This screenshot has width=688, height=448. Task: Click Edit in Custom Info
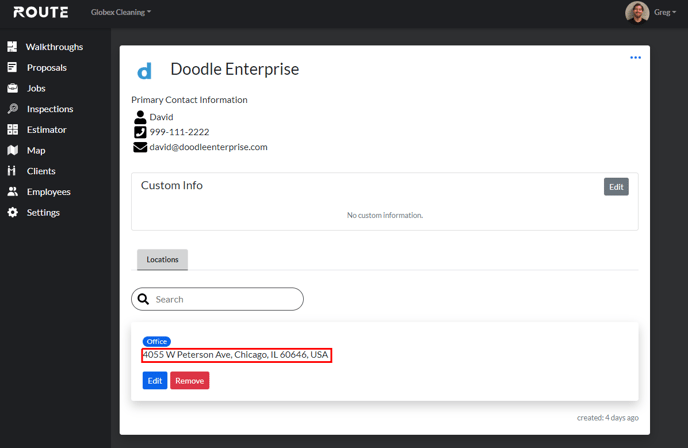(x=616, y=187)
